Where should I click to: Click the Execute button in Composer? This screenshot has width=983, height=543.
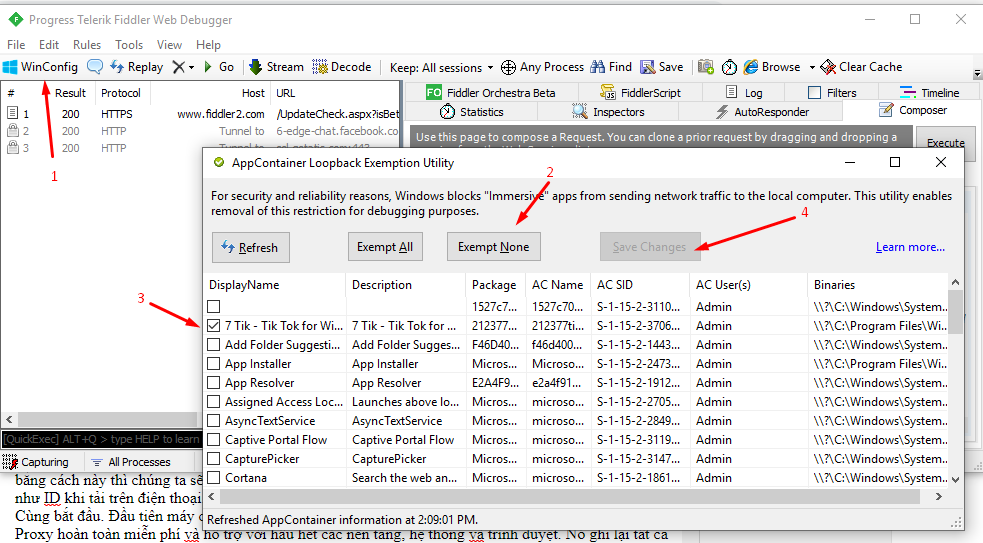coord(945,143)
